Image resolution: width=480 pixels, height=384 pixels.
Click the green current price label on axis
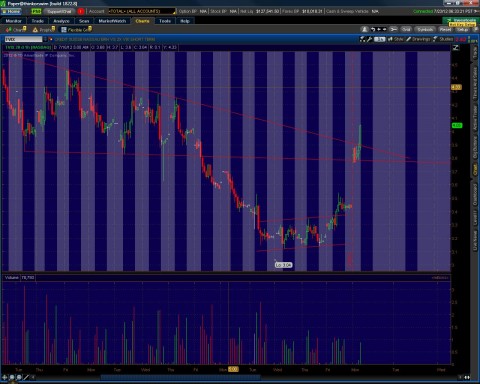[456, 125]
